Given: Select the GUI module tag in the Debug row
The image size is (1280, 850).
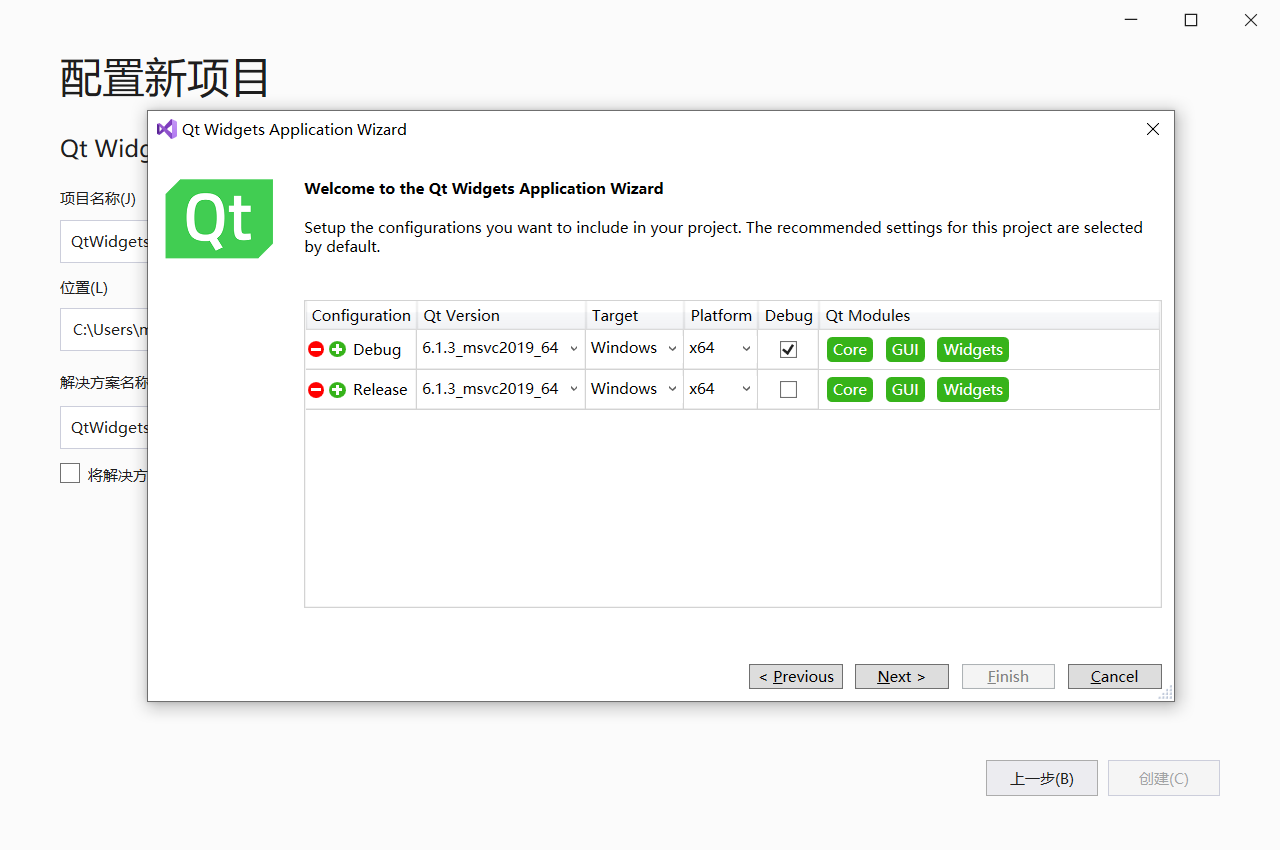Looking at the screenshot, I should point(905,349).
